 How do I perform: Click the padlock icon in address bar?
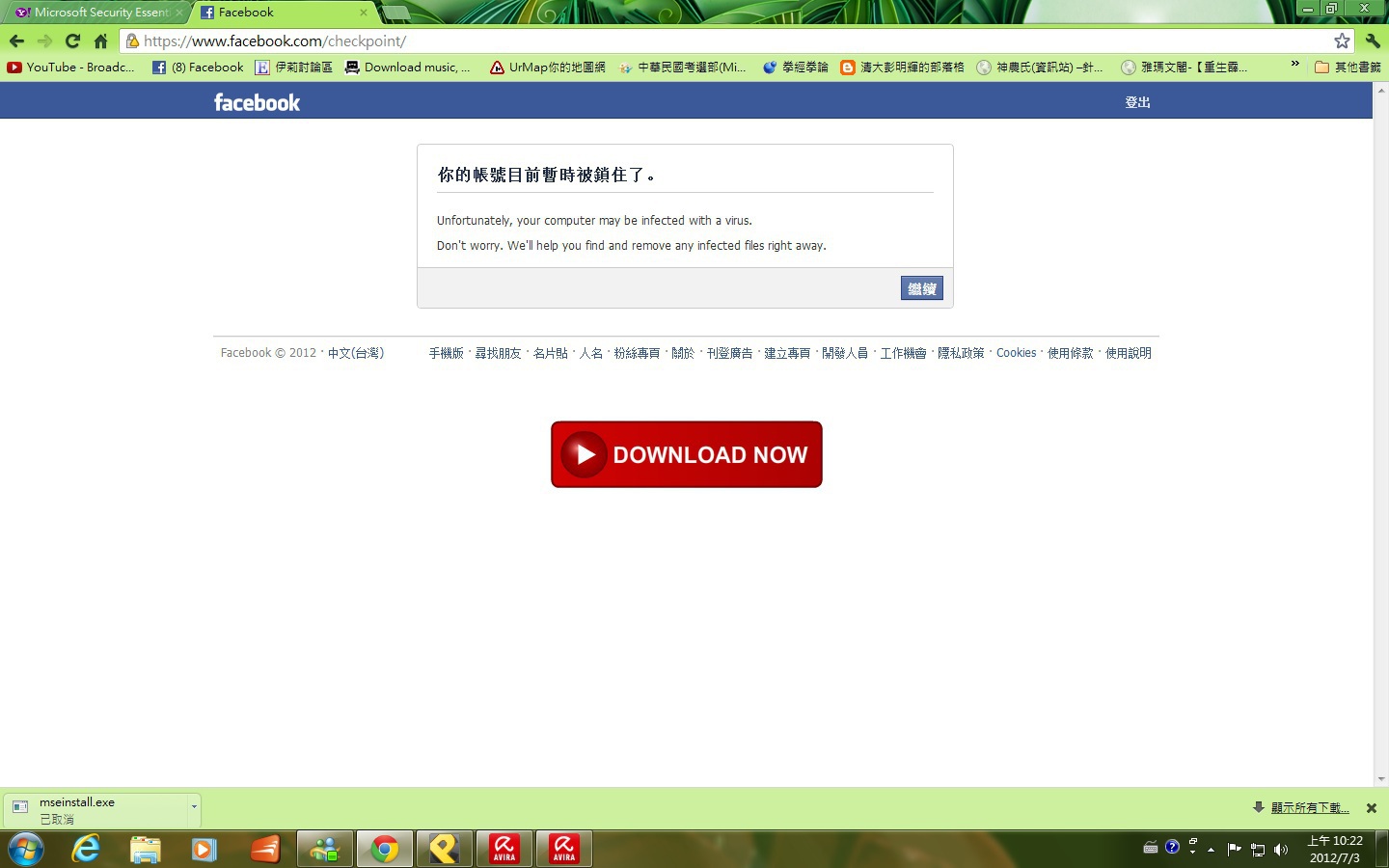tap(132, 41)
